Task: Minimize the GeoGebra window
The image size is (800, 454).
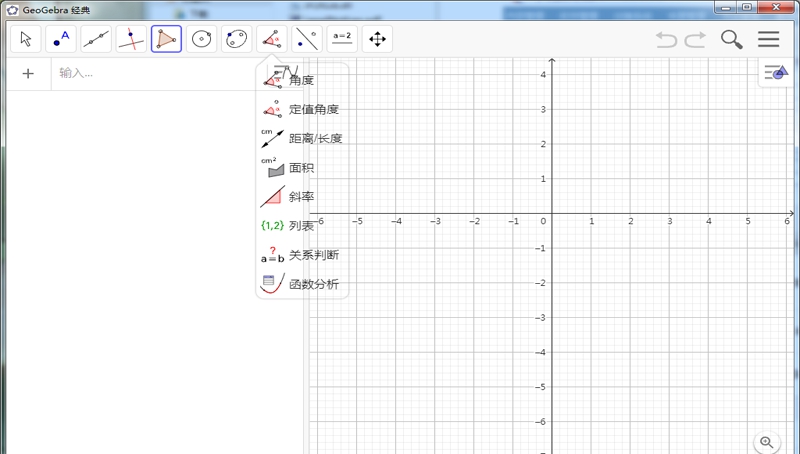Action: click(726, 7)
